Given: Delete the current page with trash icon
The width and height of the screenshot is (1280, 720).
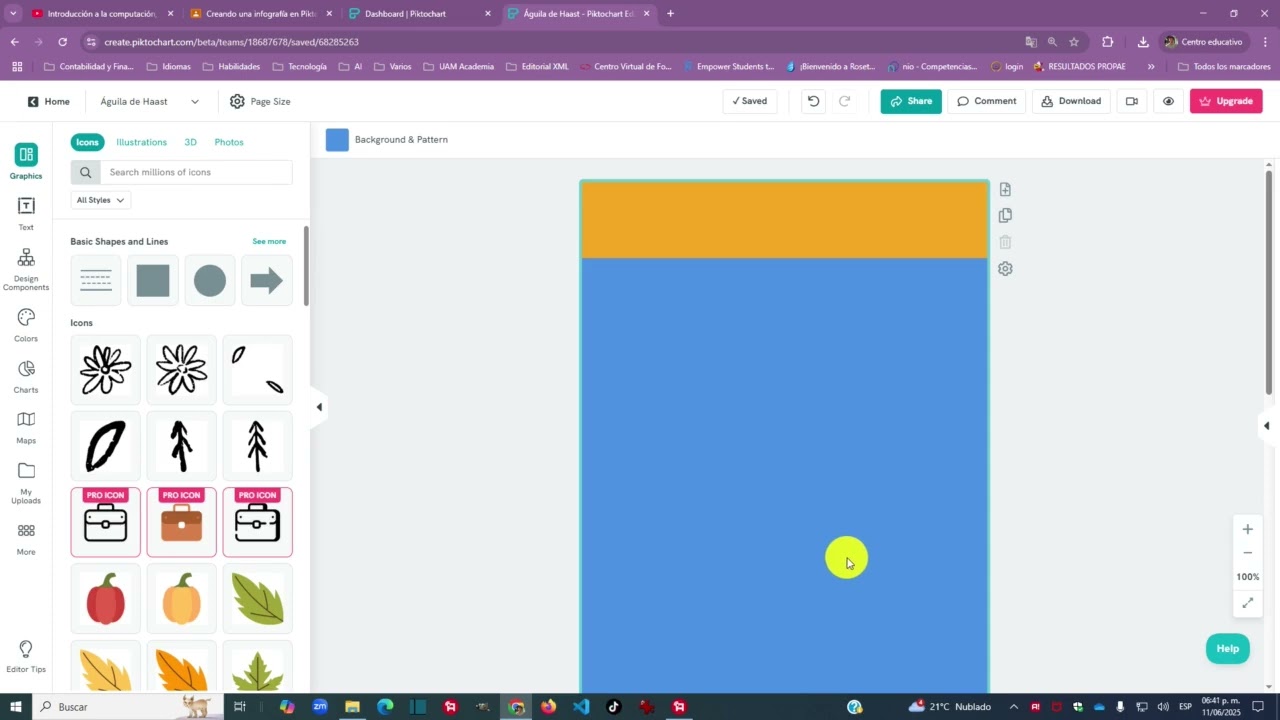Looking at the screenshot, I should click(1005, 242).
